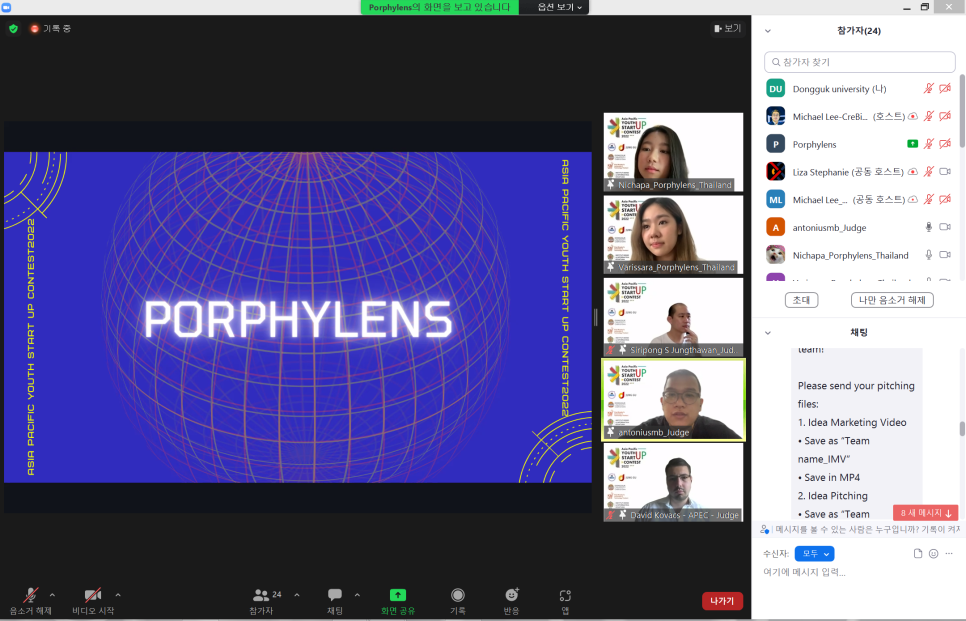Click antoniusmb_Judge microphone icon in list

(928, 227)
